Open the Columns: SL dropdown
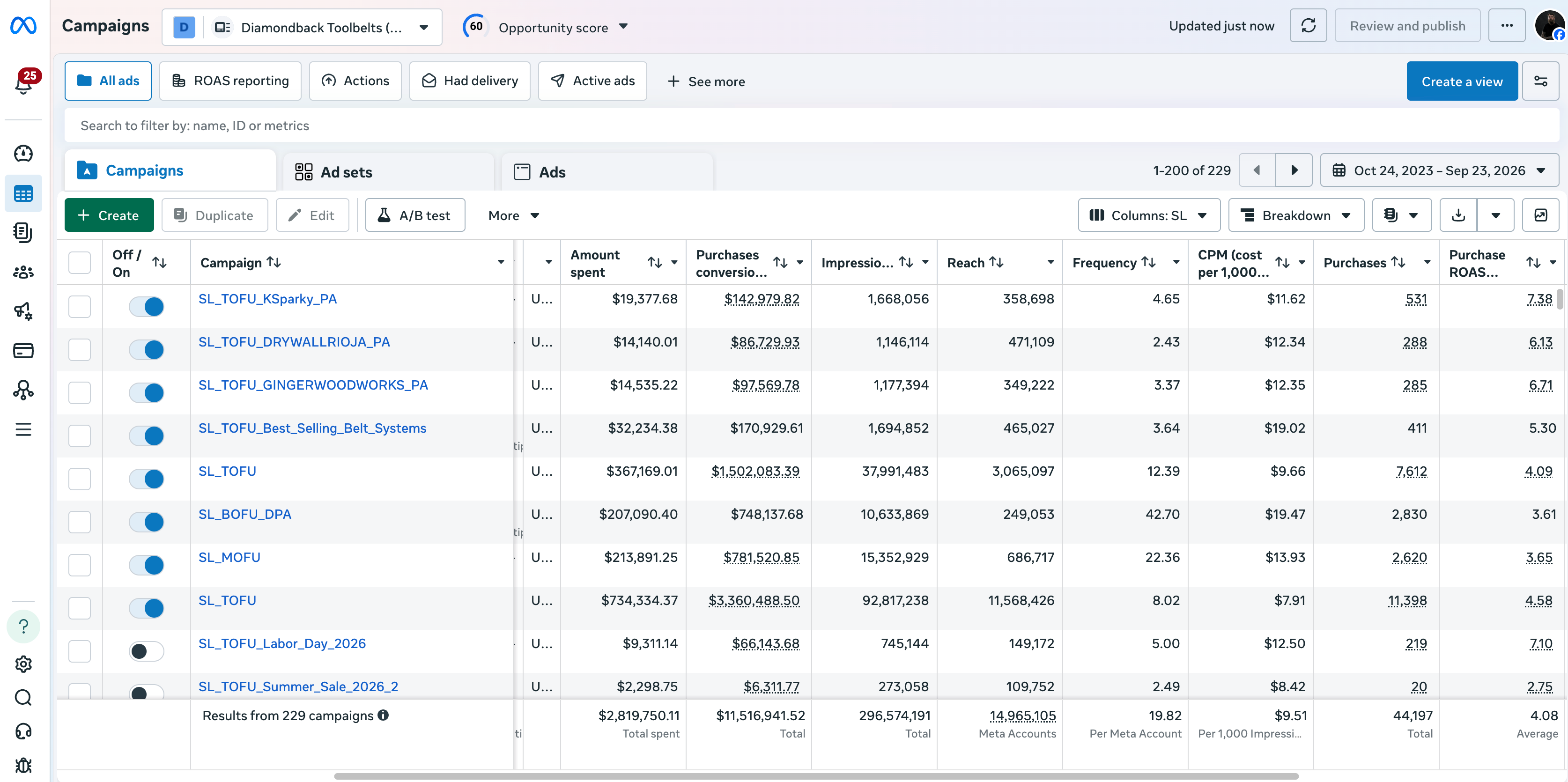Screen dimensions: 1568x782 pyautogui.click(x=1149, y=215)
